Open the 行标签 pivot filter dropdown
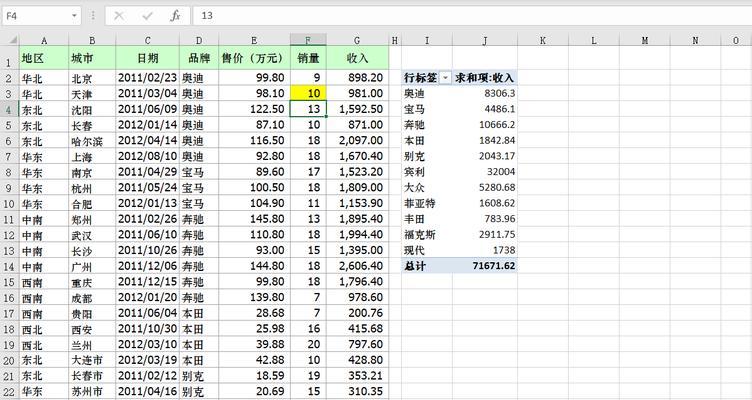The width and height of the screenshot is (752, 400). pos(446,78)
